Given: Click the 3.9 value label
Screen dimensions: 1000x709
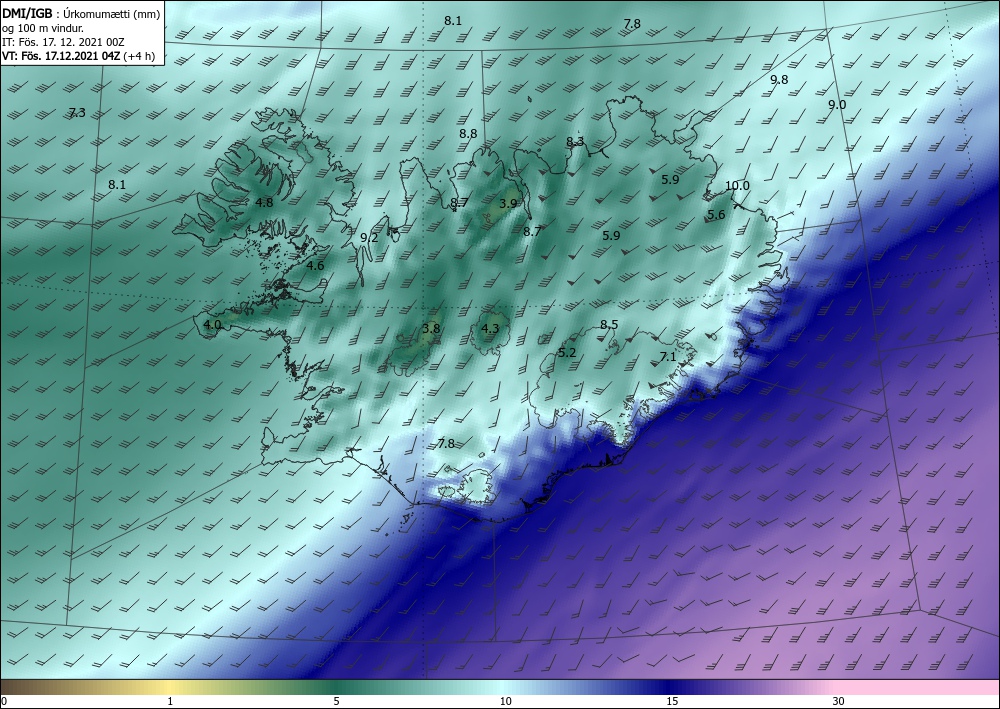Looking at the screenshot, I should click(508, 203).
